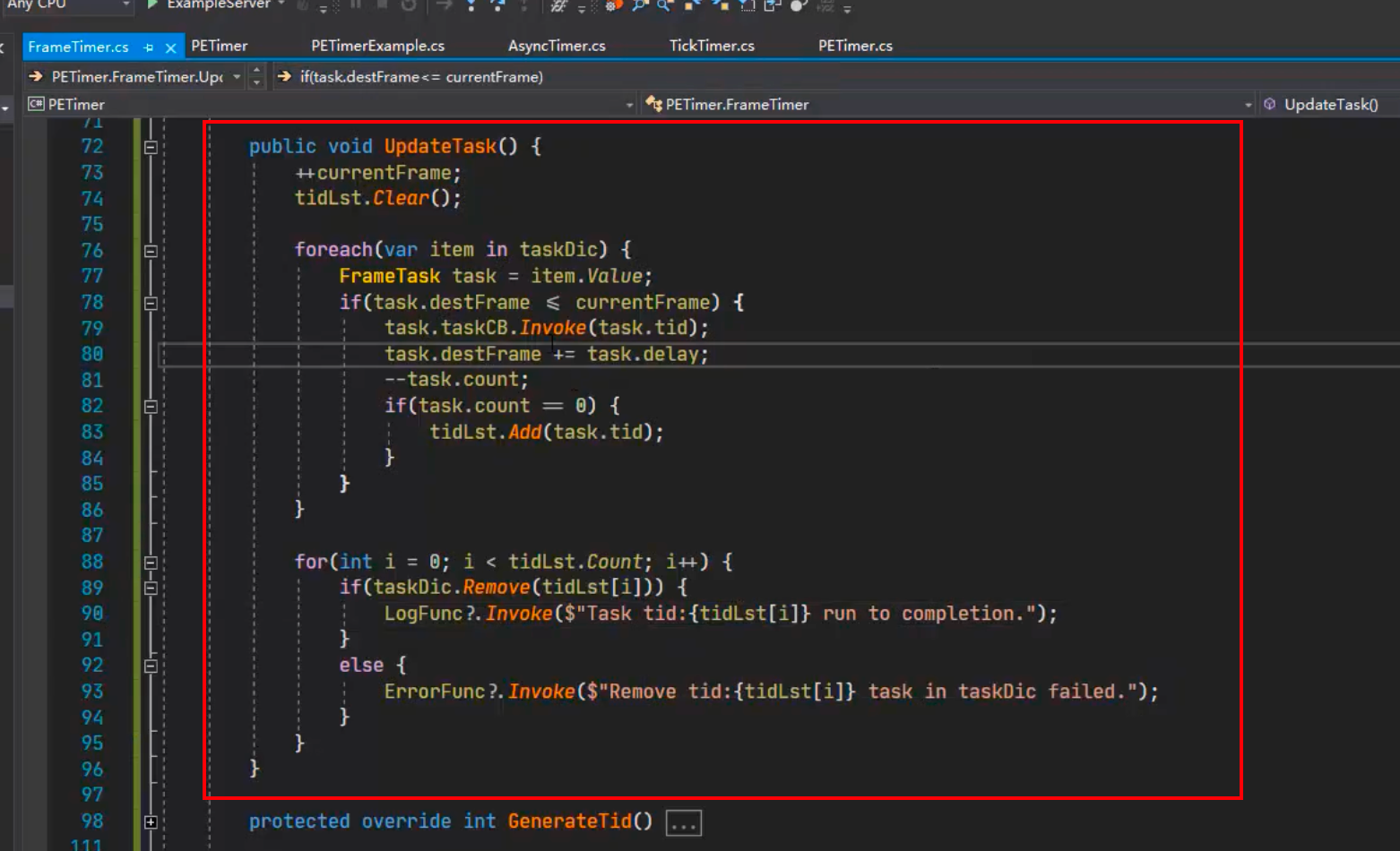Collapse the taskDic.Remove if block at line 89
Screen dimensions: 1400x851
(151, 589)
